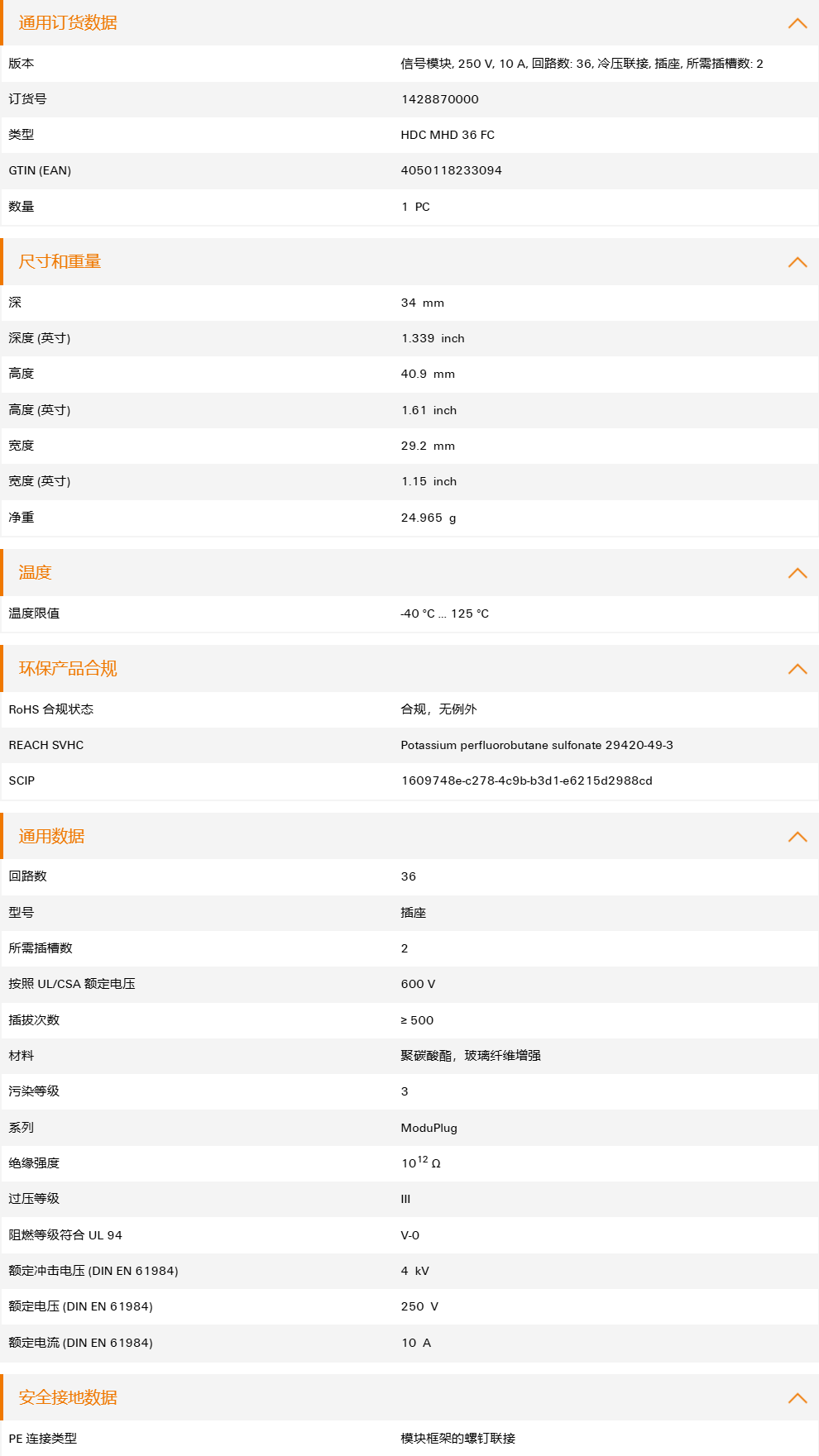Viewport: 819px width, 1456px height.
Task: Collapse the 环保产品合规 section chevron
Action: [x=797, y=669]
